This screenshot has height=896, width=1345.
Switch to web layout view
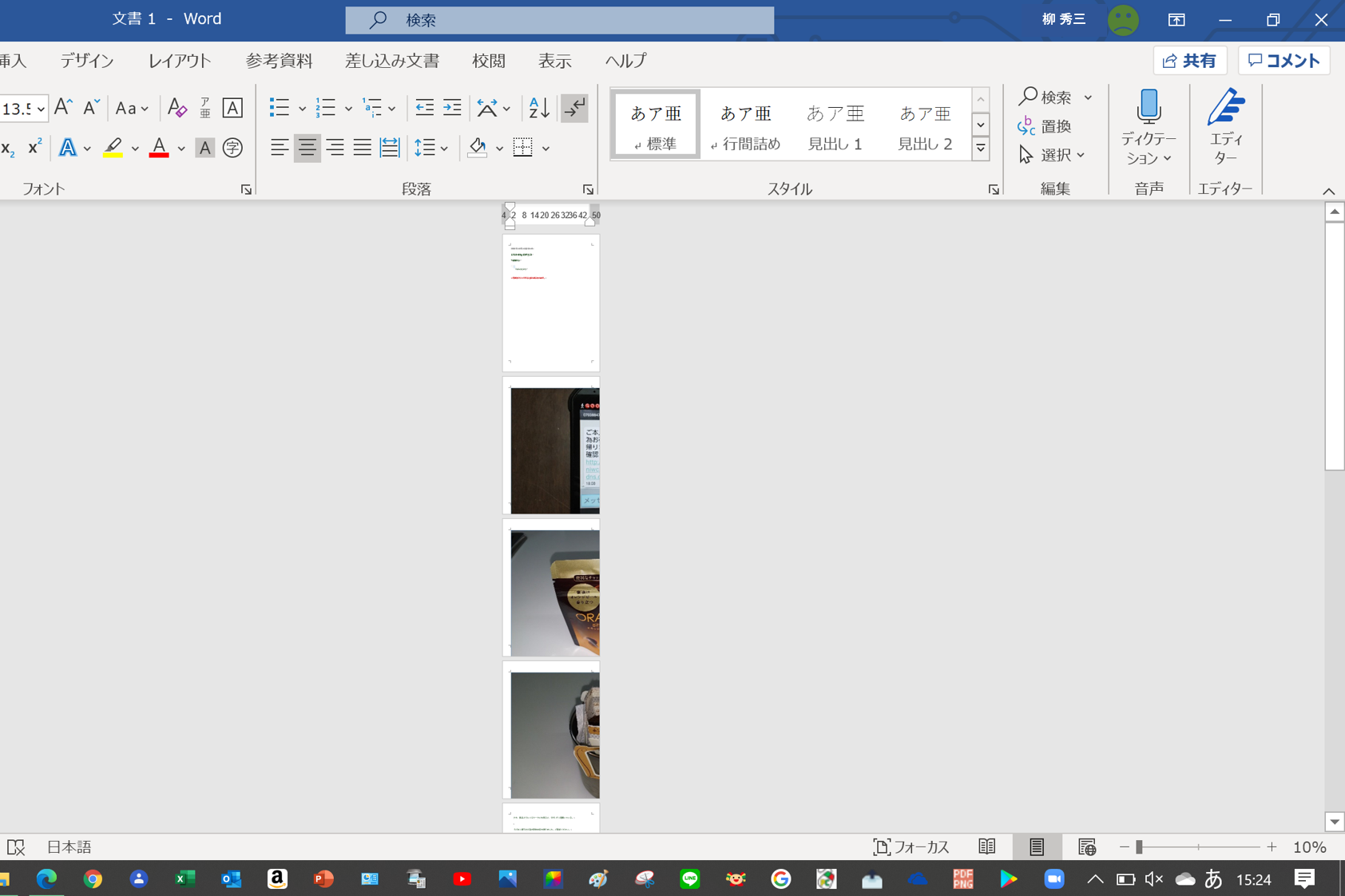click(x=1086, y=846)
